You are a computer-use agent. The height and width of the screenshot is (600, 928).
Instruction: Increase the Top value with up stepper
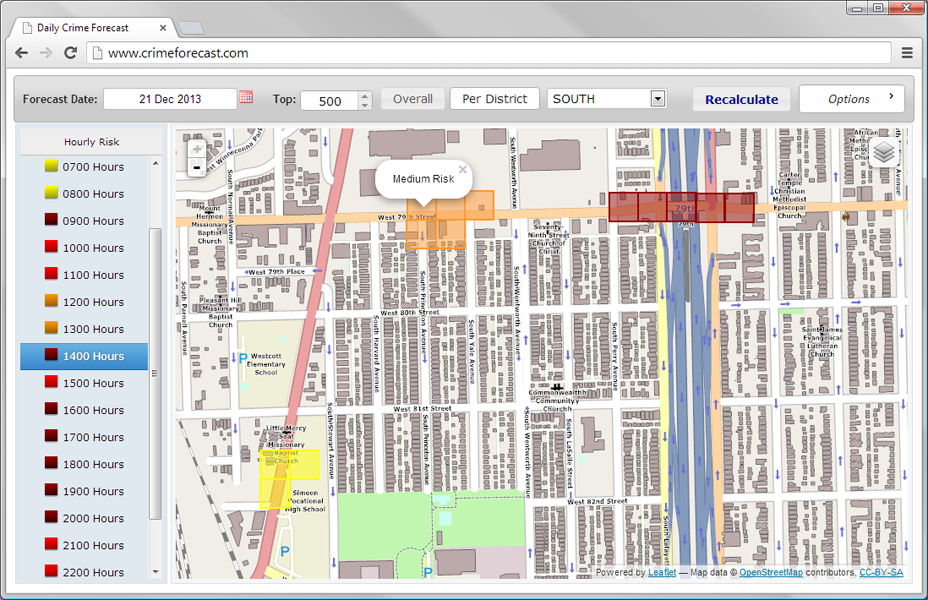point(364,95)
